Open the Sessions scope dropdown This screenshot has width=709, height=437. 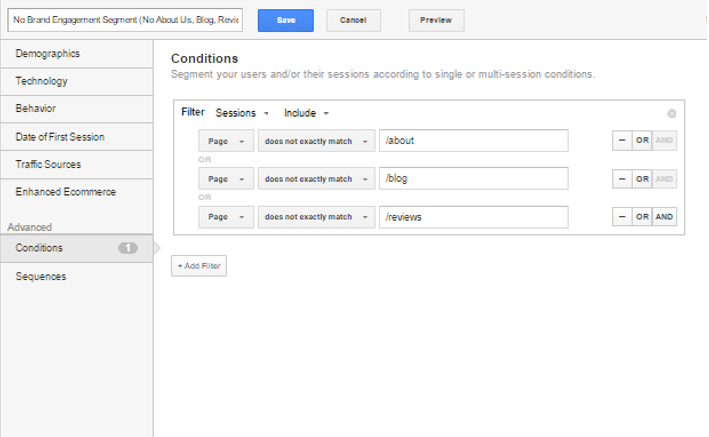click(242, 113)
